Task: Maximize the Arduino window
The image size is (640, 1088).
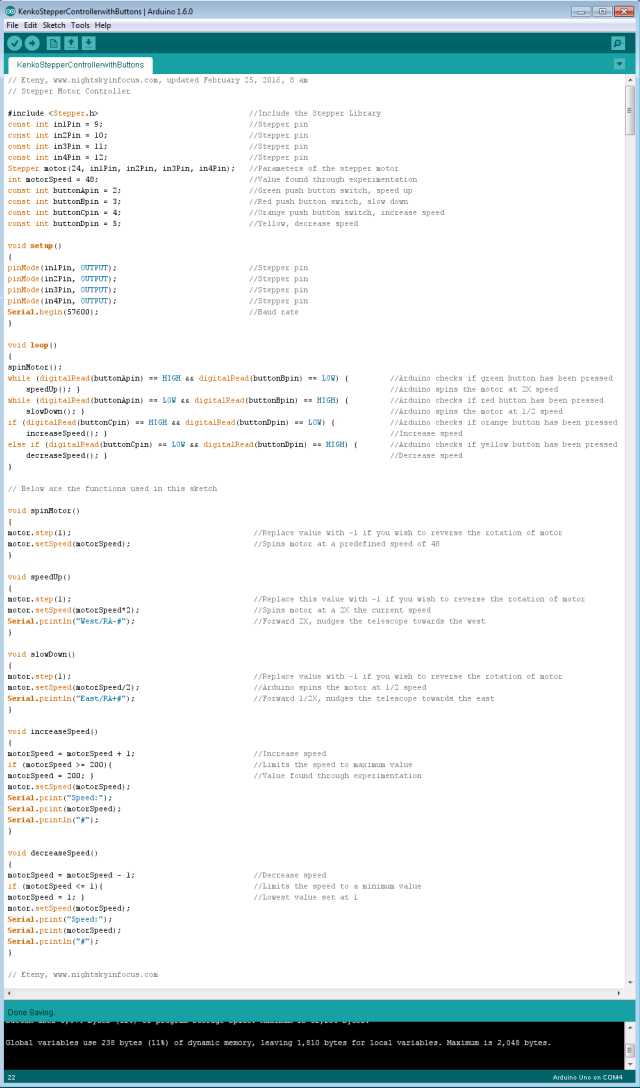Action: (601, 11)
